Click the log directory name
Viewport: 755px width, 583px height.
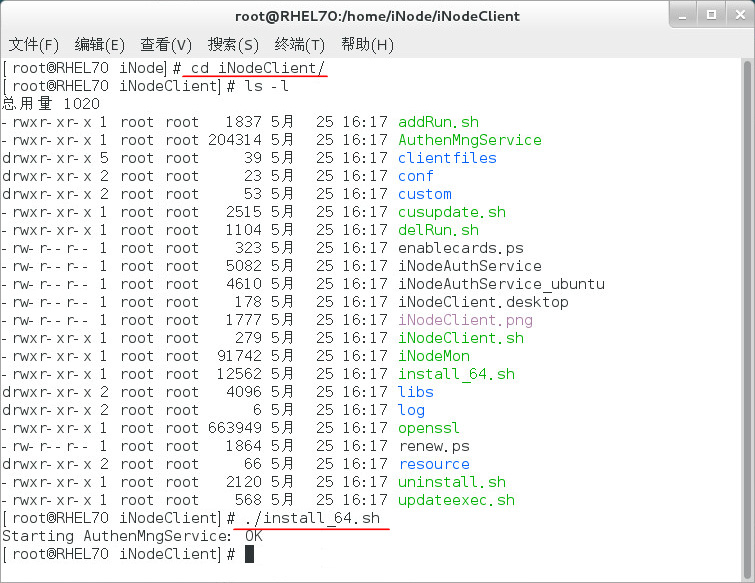coord(411,410)
